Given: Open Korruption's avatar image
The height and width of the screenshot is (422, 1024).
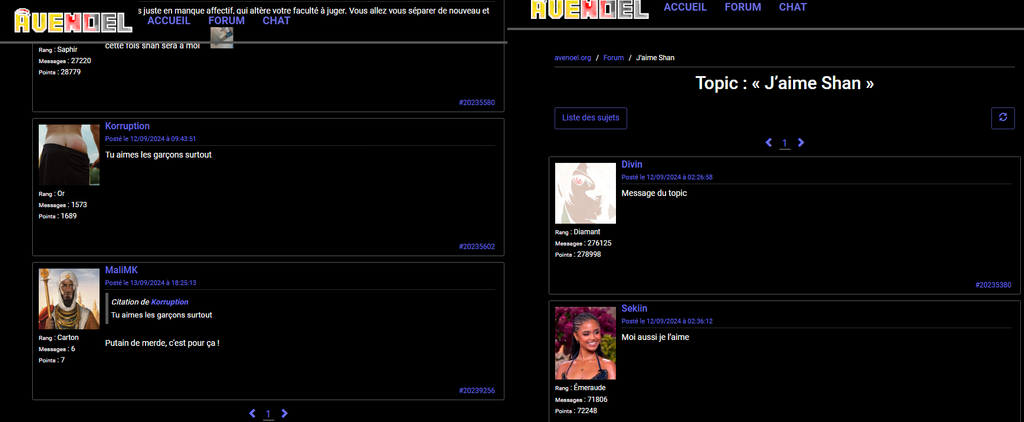Looking at the screenshot, I should (69, 154).
